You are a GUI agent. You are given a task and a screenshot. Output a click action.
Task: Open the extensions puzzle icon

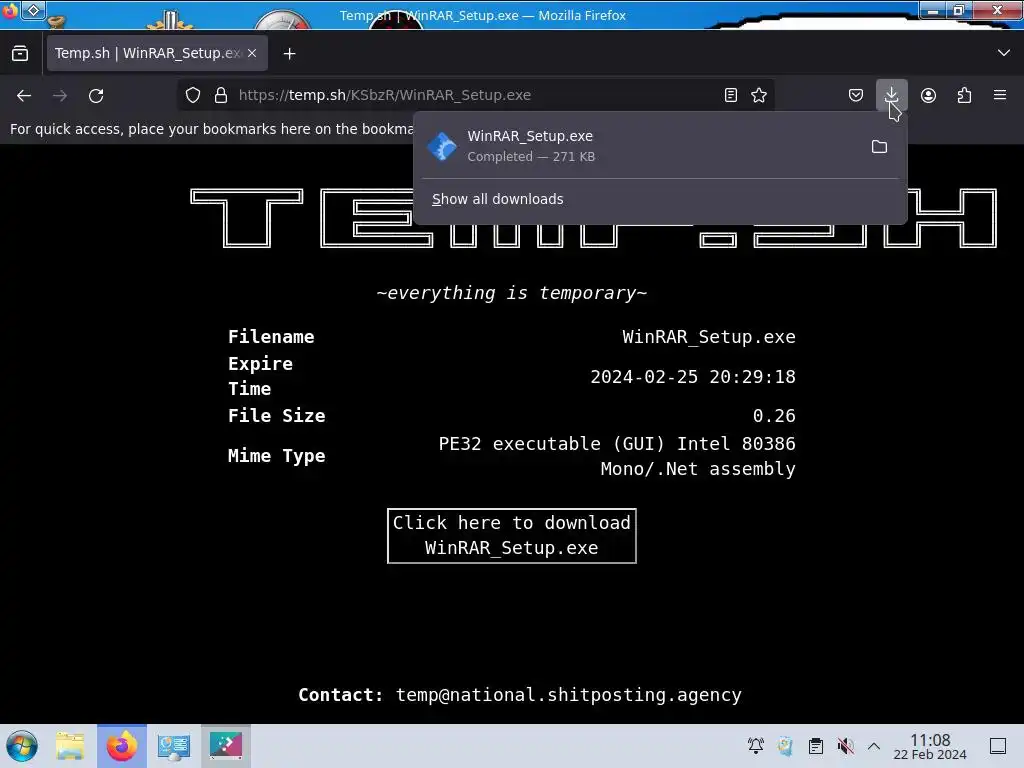[964, 95]
